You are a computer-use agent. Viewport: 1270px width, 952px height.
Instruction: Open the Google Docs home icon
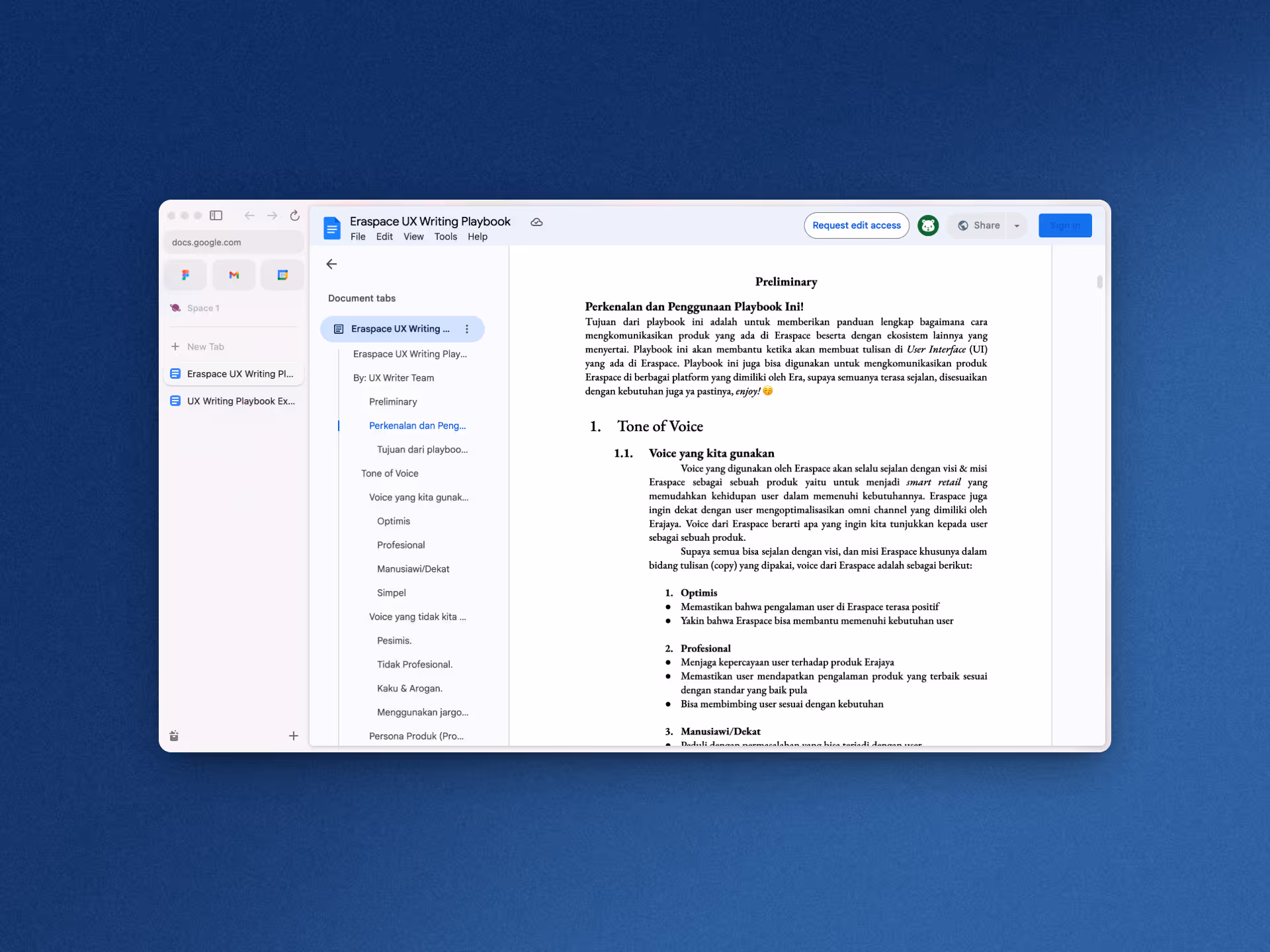pyautogui.click(x=331, y=227)
